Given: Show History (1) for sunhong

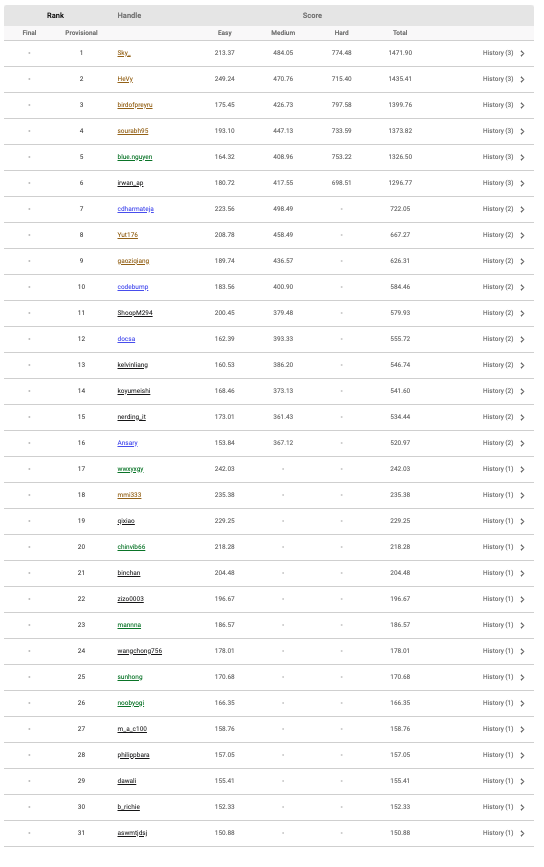Looking at the screenshot, I should pos(498,677).
